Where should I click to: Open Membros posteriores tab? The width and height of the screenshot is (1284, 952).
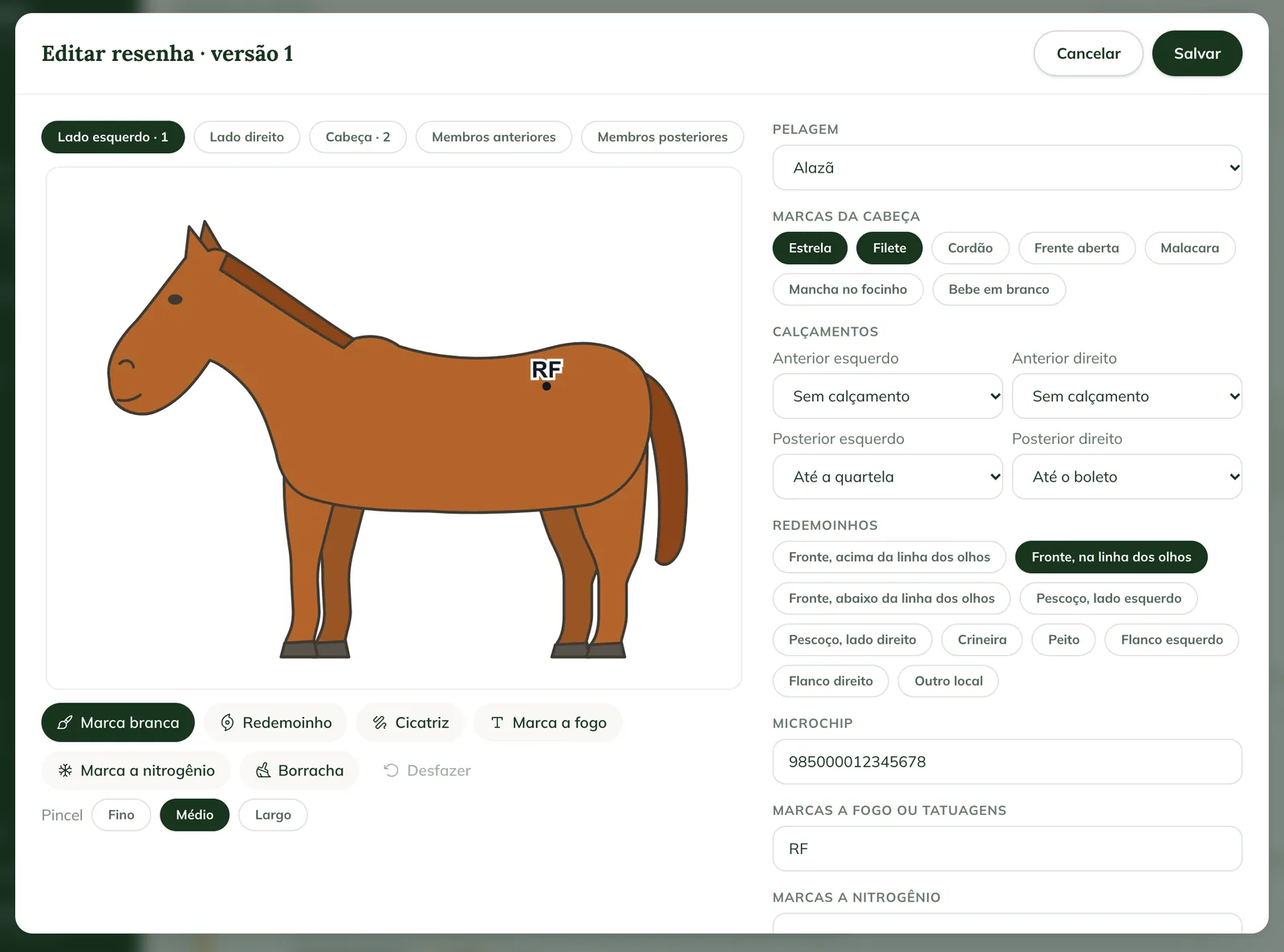tap(662, 137)
